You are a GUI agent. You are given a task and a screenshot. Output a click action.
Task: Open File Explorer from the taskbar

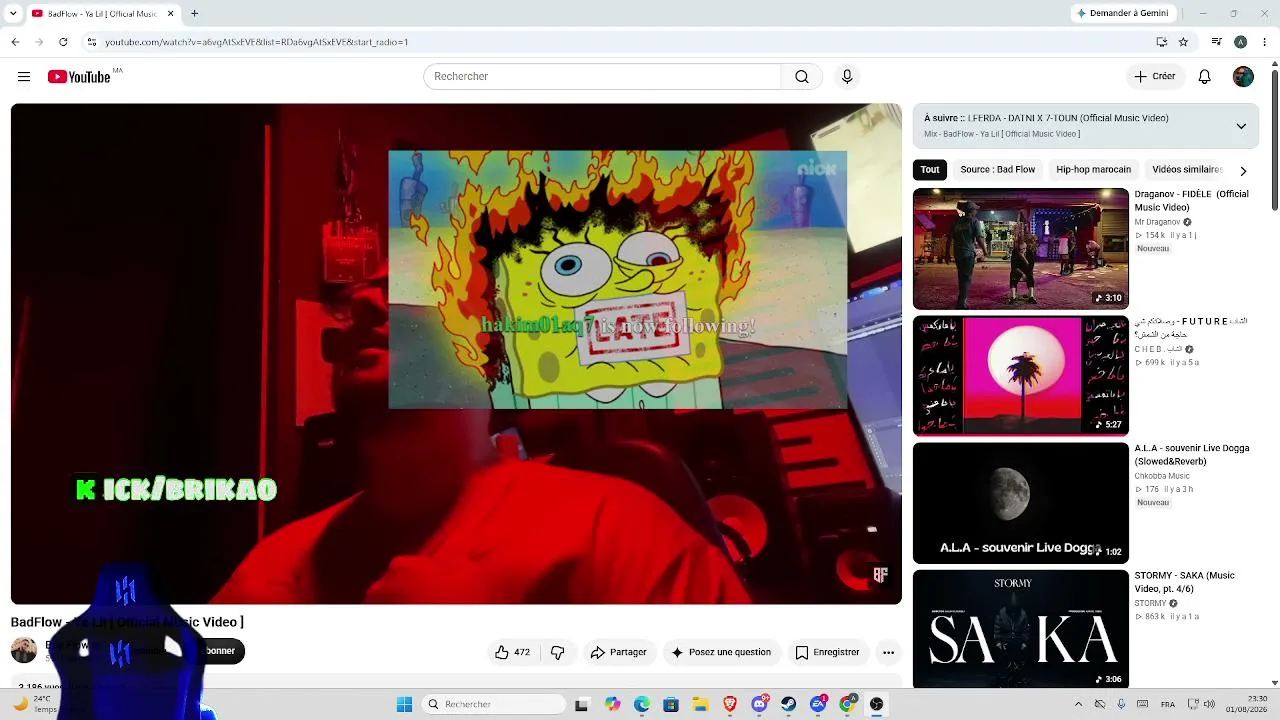tap(701, 704)
